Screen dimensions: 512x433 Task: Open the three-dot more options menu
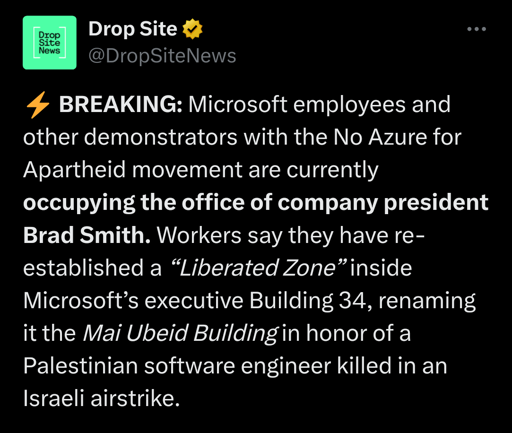coord(476,29)
